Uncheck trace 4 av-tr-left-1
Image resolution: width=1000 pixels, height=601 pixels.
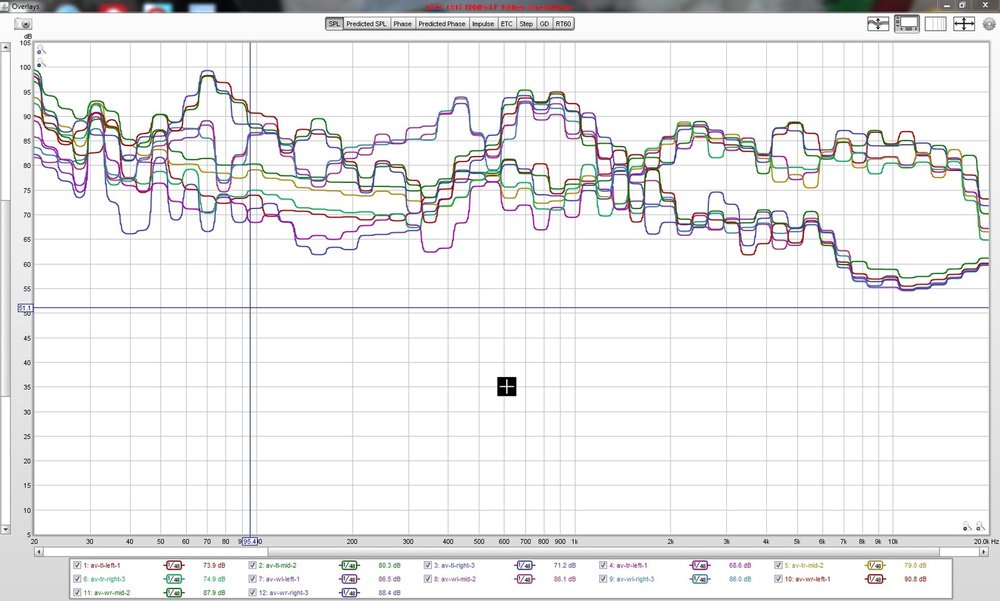(x=603, y=565)
